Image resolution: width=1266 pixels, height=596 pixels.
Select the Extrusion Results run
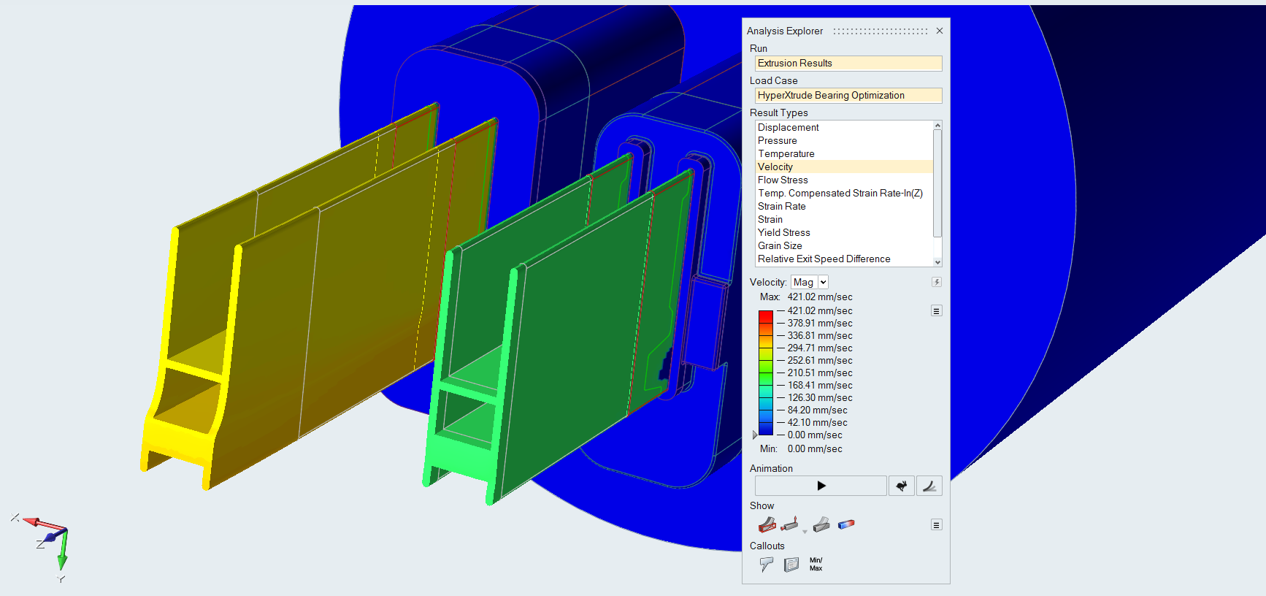848,63
